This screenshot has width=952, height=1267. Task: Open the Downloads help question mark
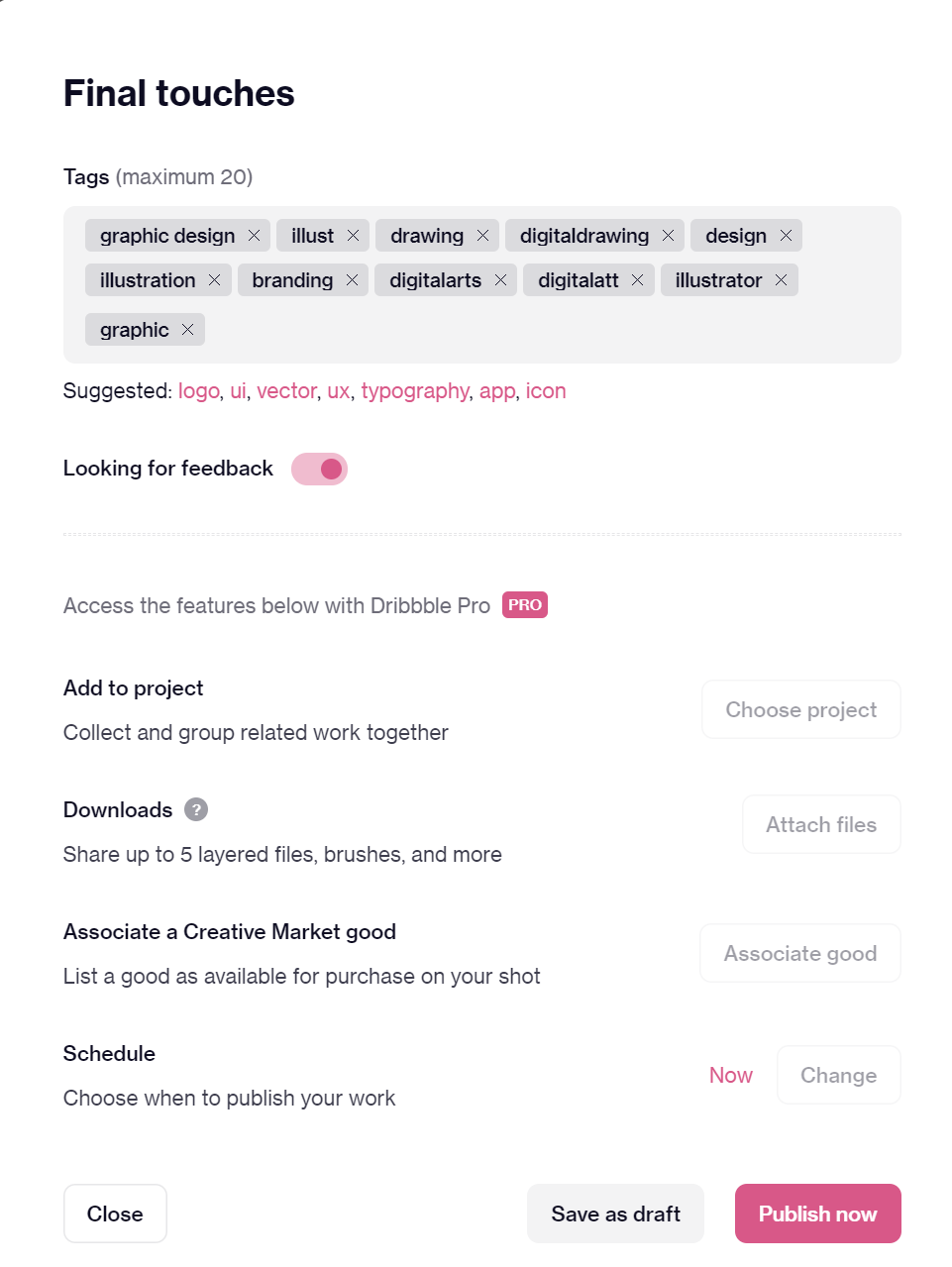[196, 809]
